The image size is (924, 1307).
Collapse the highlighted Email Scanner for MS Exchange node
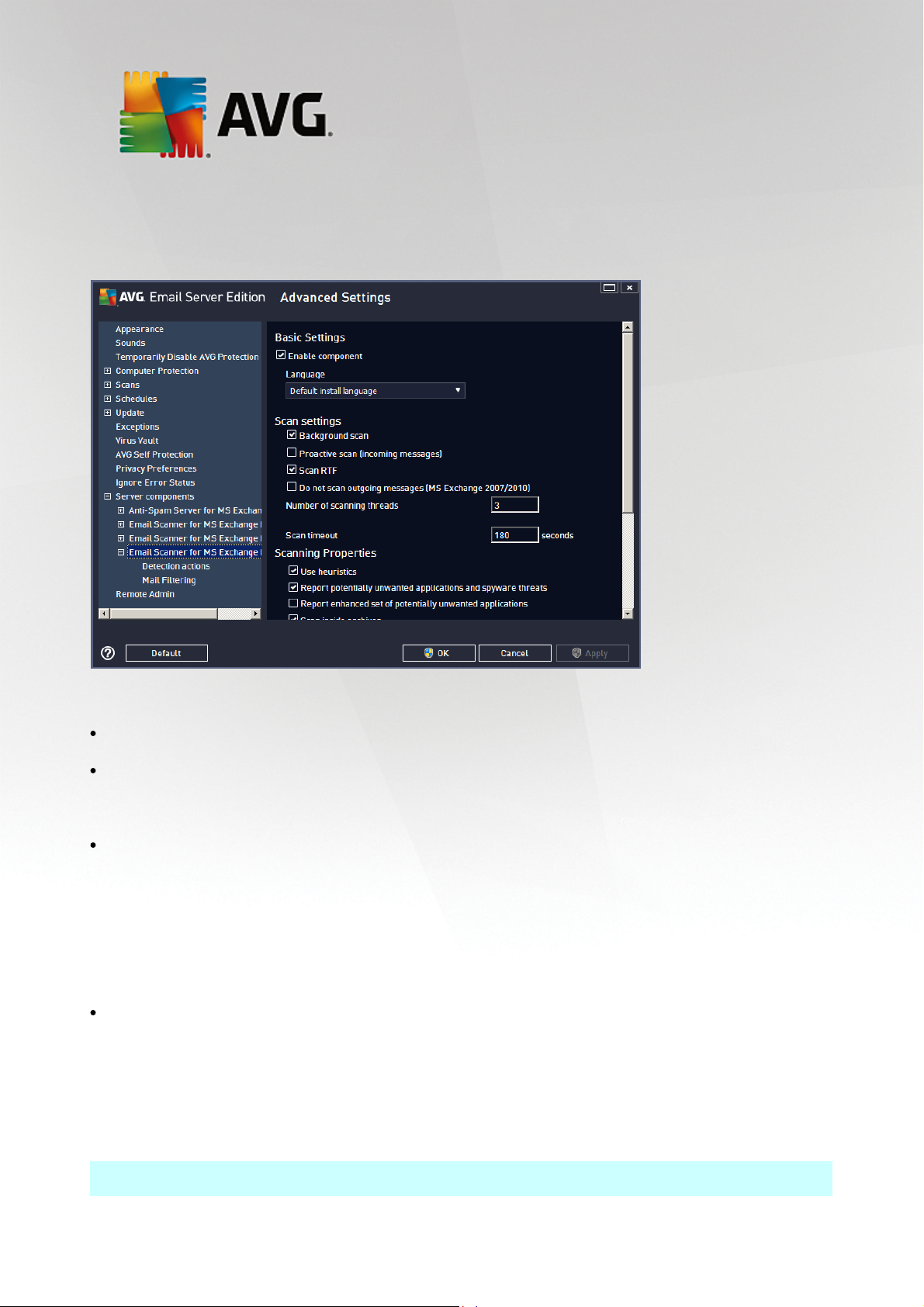pos(121,552)
